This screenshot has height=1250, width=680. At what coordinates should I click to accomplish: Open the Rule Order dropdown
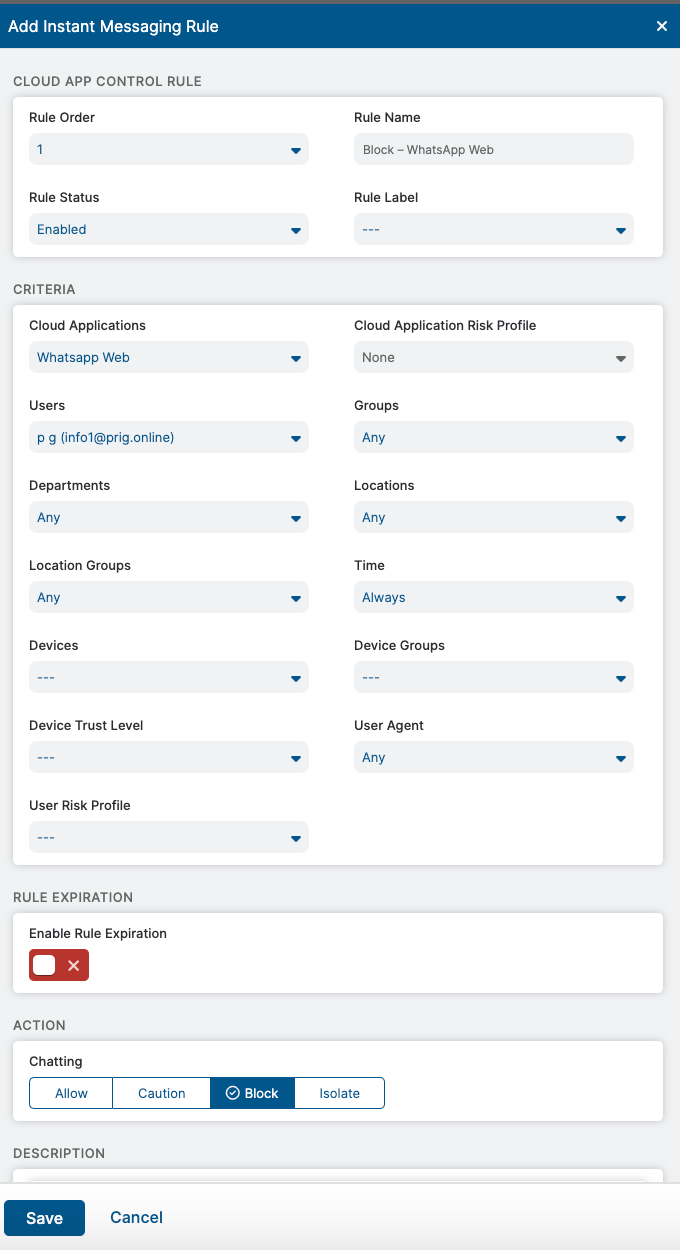pos(169,149)
